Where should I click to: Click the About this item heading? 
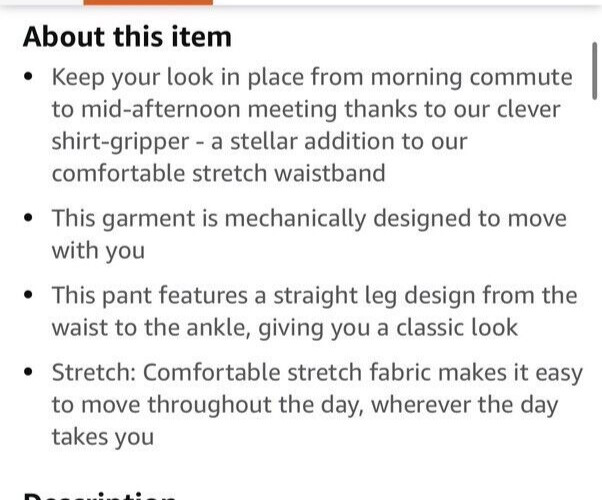coord(127,37)
